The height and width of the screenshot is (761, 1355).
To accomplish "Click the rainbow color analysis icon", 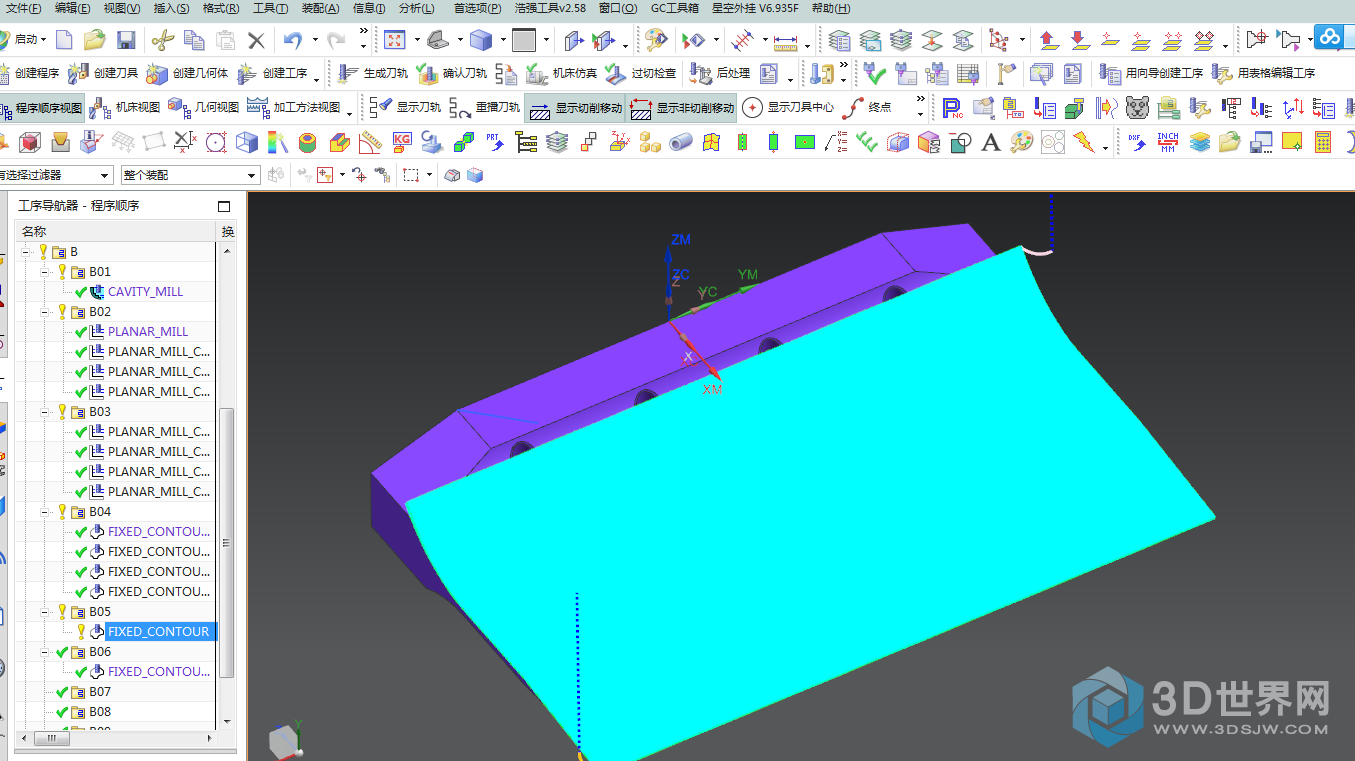I will coord(277,142).
